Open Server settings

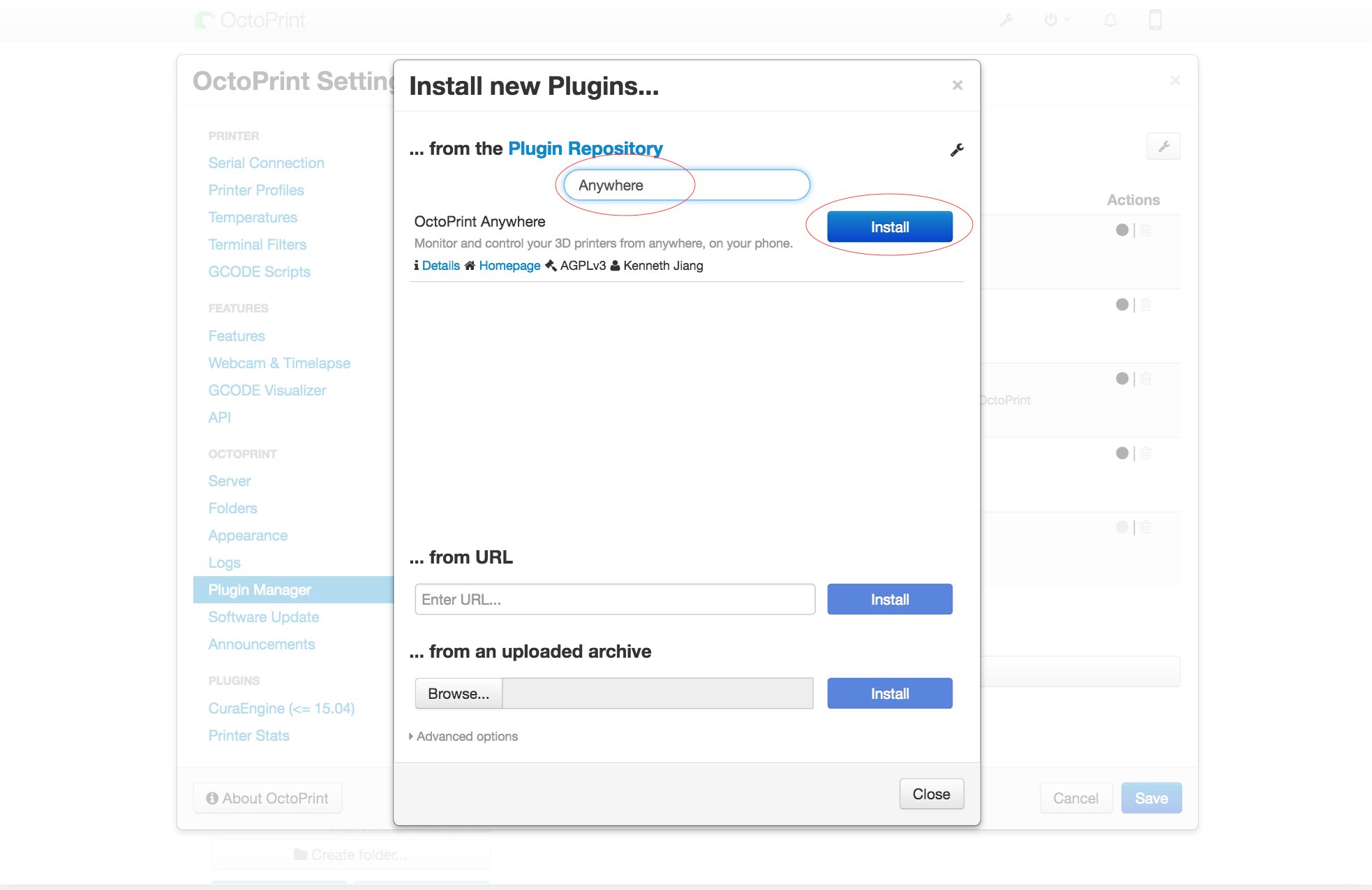(230, 481)
